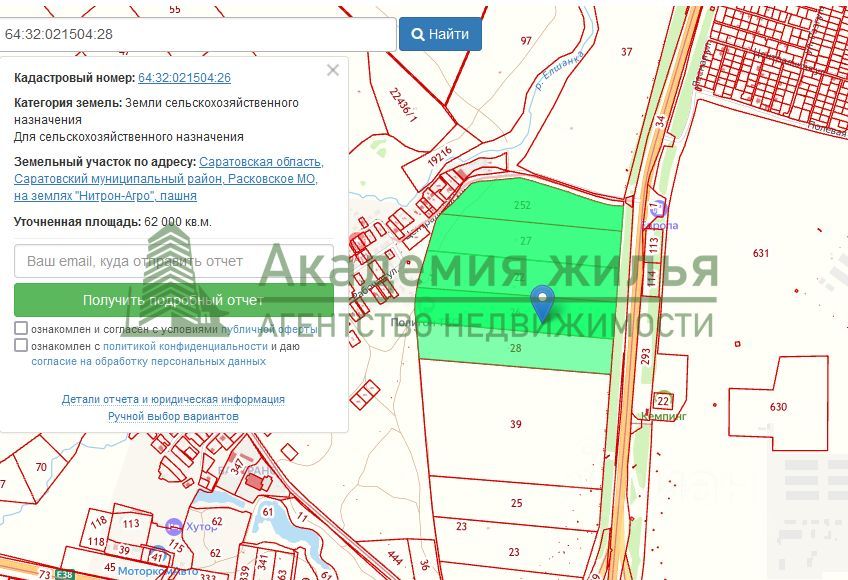The height and width of the screenshot is (580, 848).
Task: Click Получить подробный отчет button
Action: coord(174,300)
